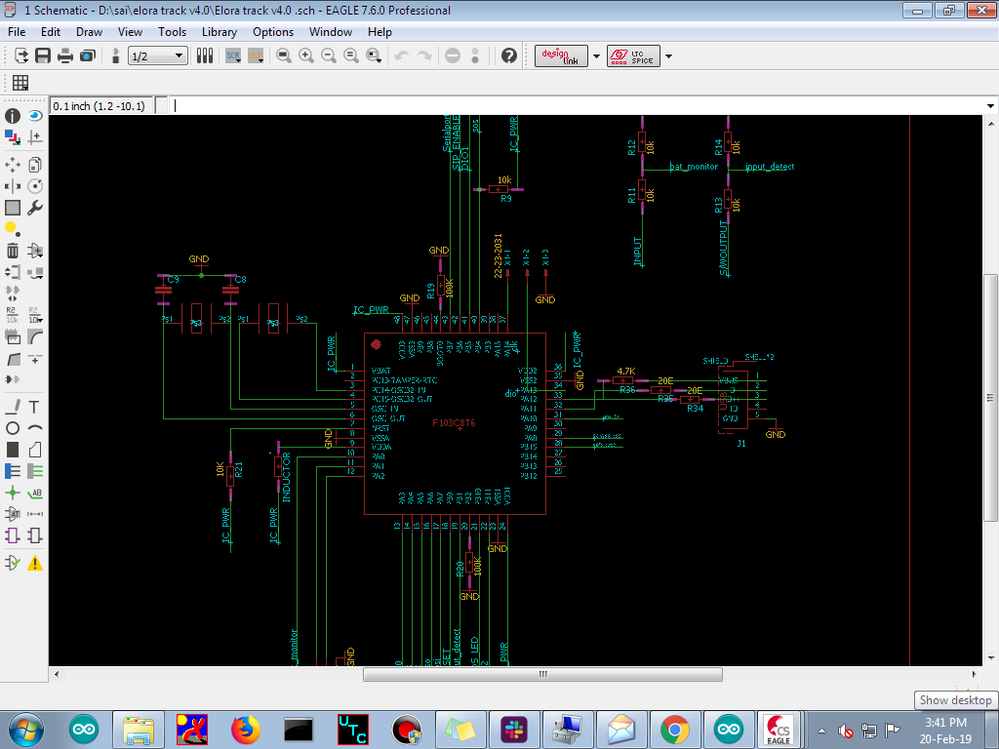
Task: Open the Display layers tool
Action: pyautogui.click(x=12, y=138)
